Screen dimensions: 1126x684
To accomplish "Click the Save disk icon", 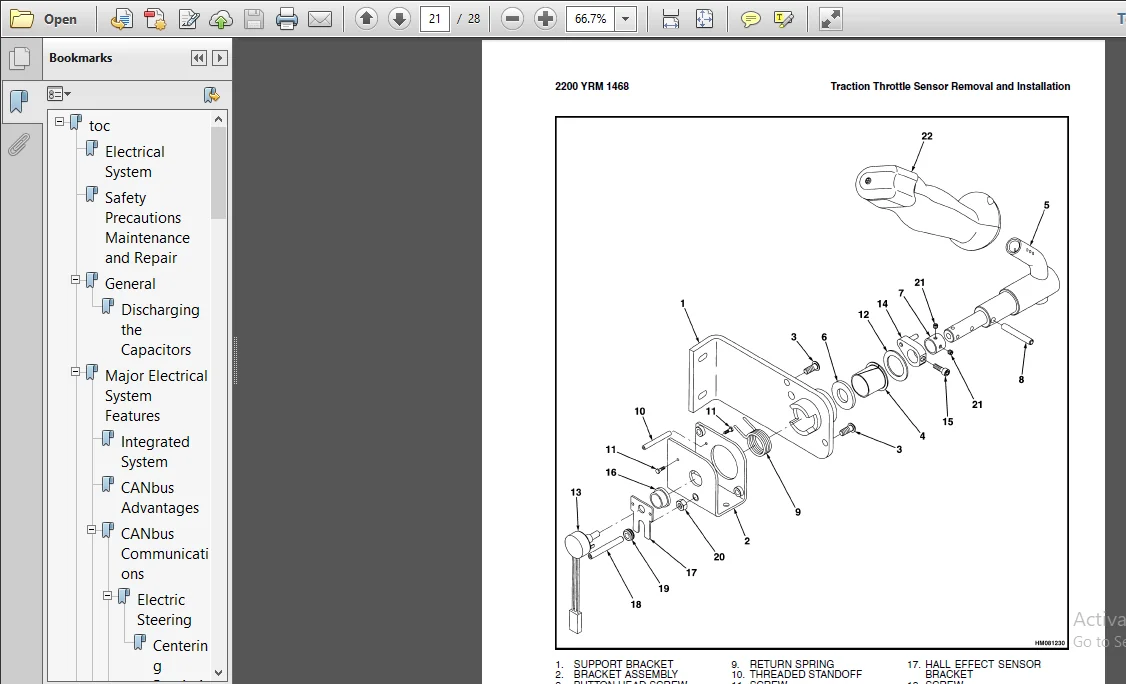I will [254, 19].
